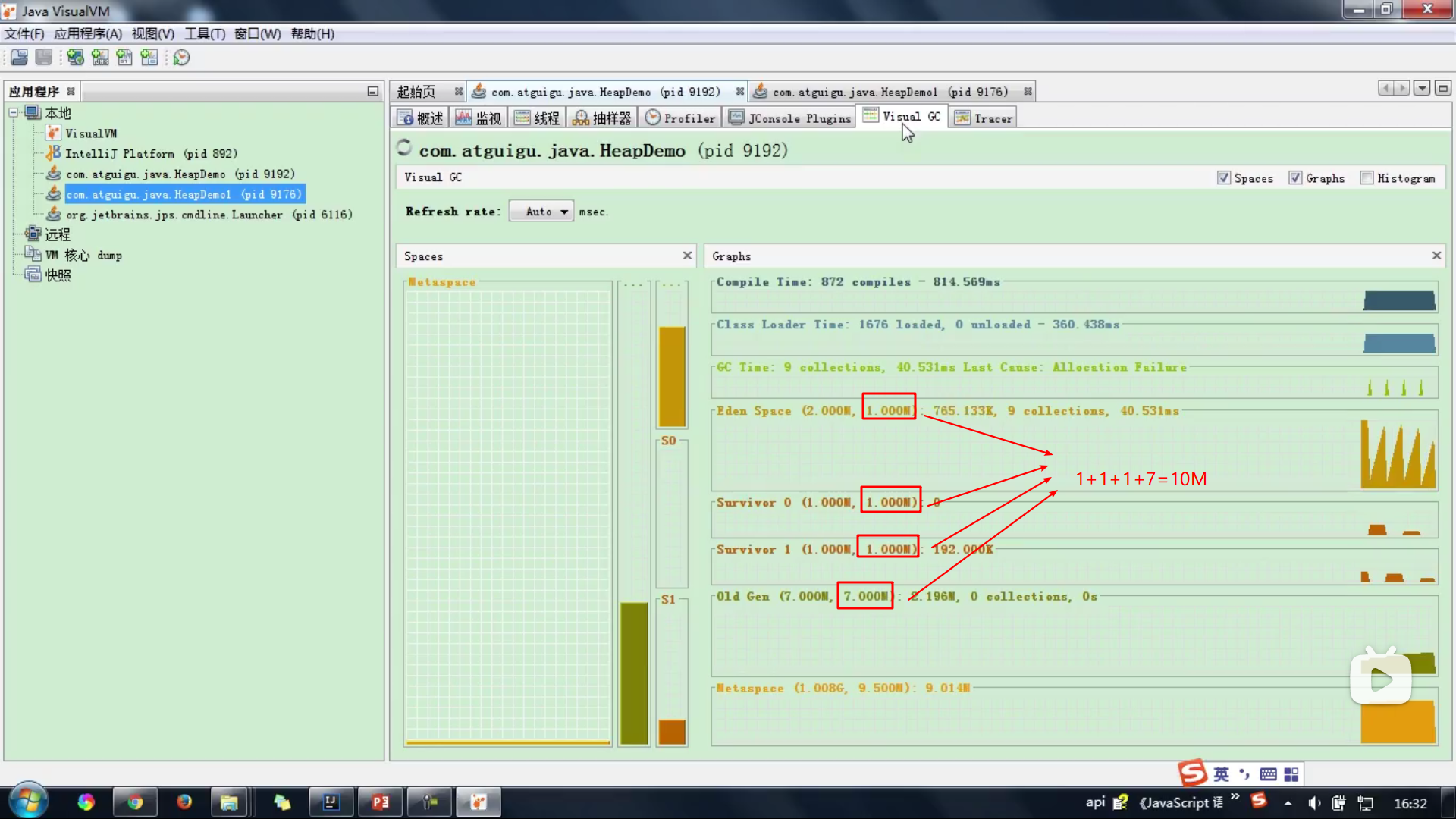
Task: Click the Eden Space usage graph
Action: 1398,453
